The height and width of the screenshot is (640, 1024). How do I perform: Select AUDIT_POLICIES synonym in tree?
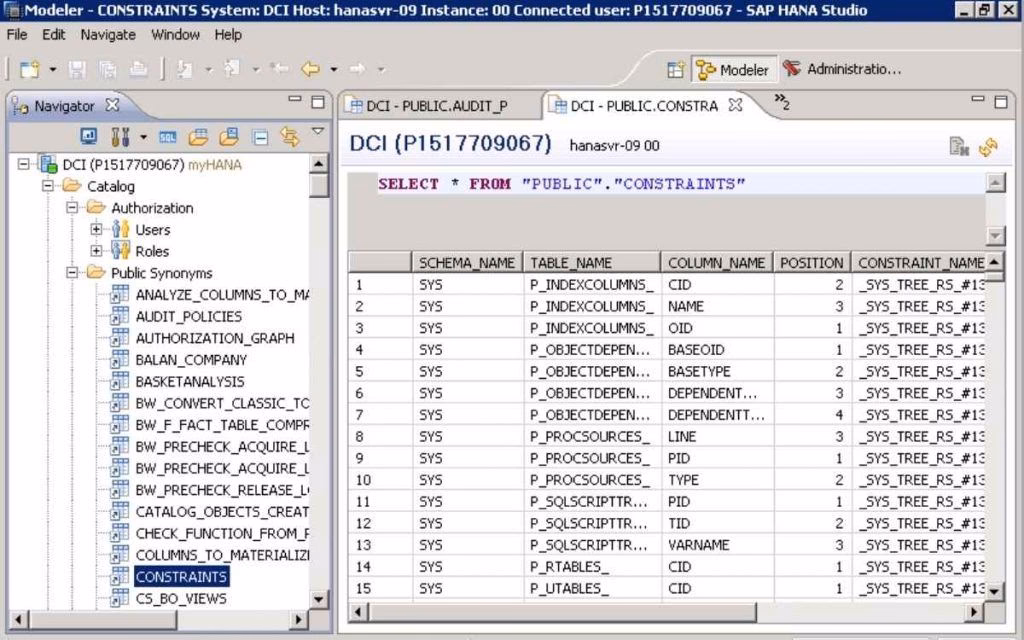189,316
